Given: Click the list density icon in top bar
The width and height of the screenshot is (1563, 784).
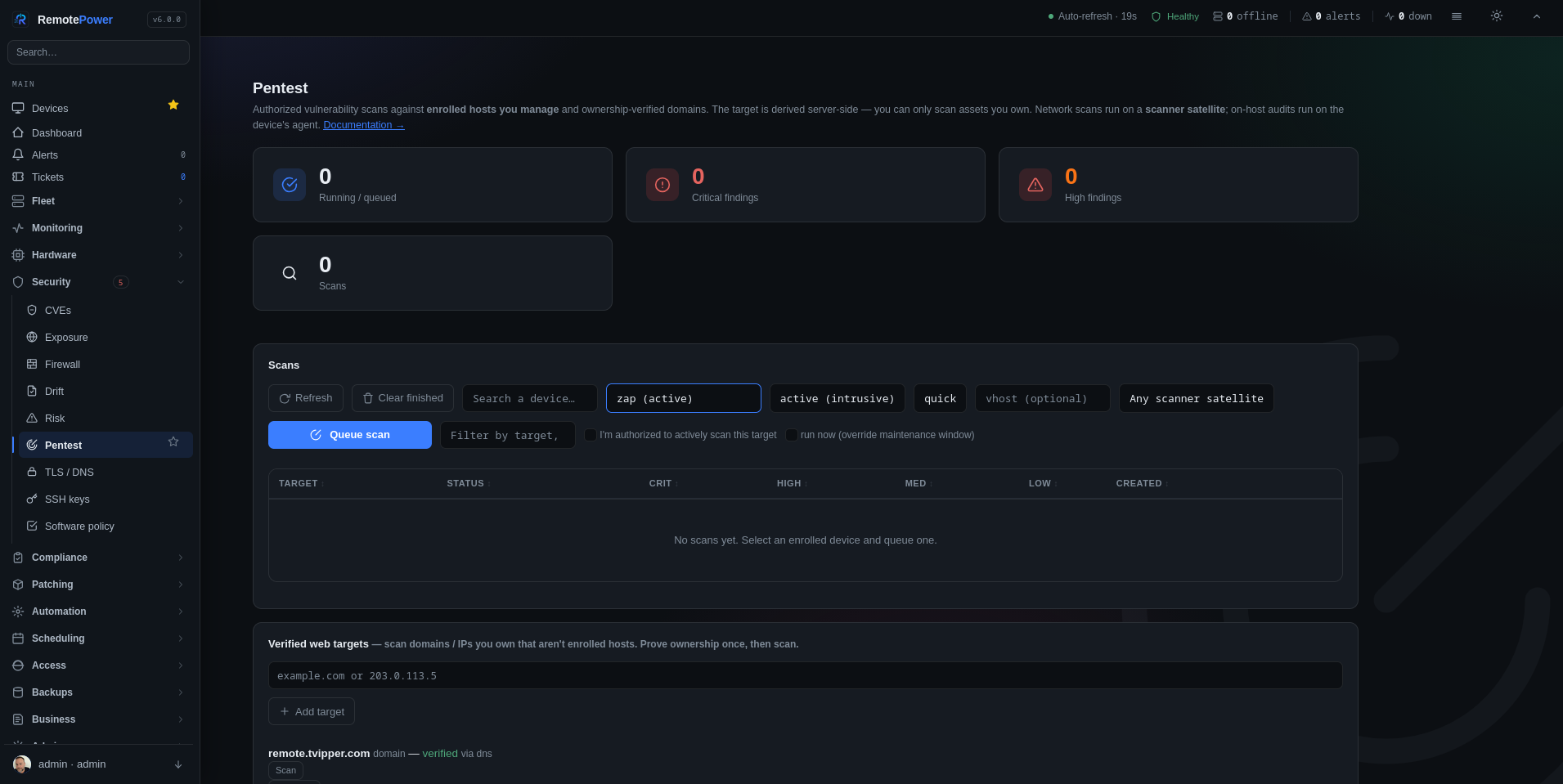Looking at the screenshot, I should [x=1457, y=16].
